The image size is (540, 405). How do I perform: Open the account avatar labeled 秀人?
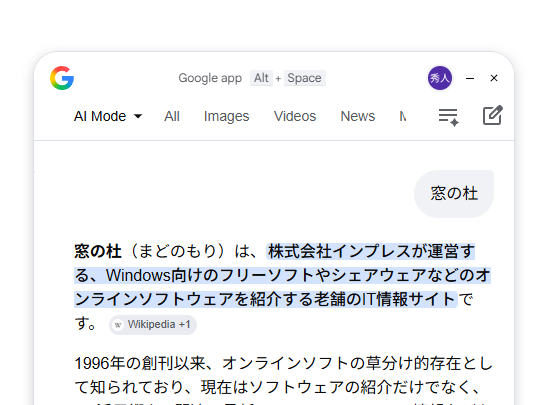coord(440,78)
